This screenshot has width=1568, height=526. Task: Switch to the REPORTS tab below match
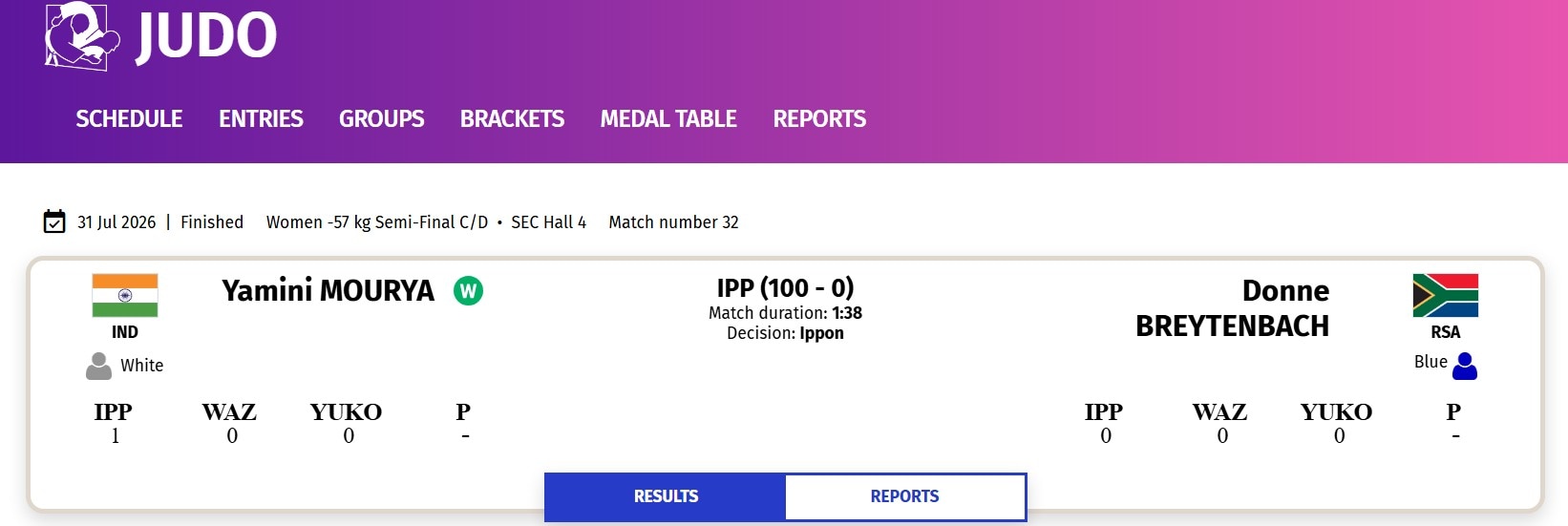[x=904, y=496]
